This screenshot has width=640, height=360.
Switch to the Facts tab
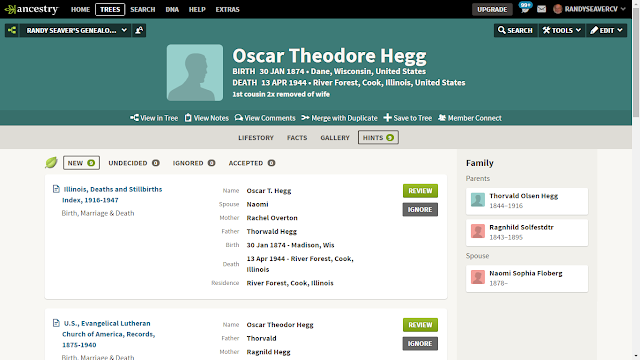coord(297,138)
